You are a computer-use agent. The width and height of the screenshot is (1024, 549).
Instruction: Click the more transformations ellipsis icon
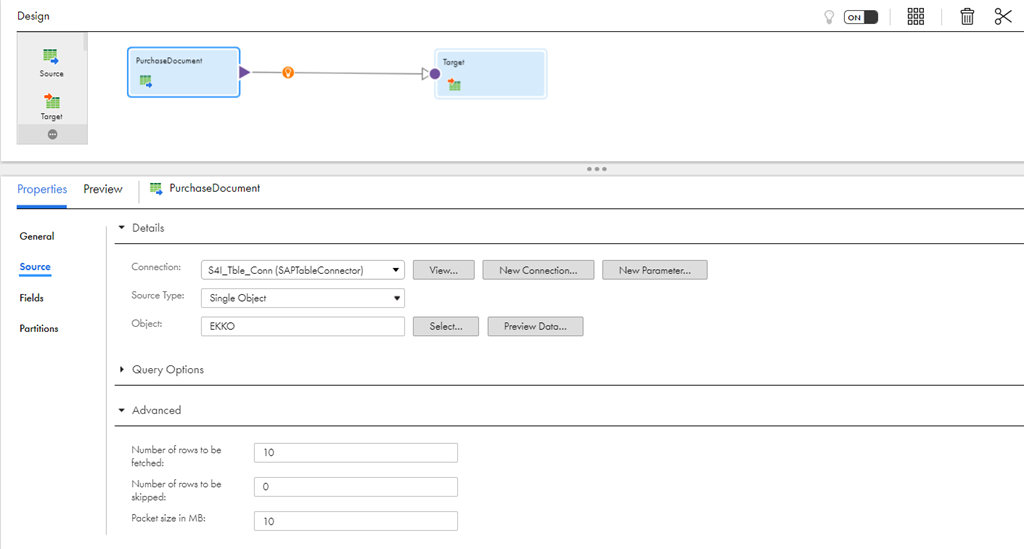click(52, 134)
